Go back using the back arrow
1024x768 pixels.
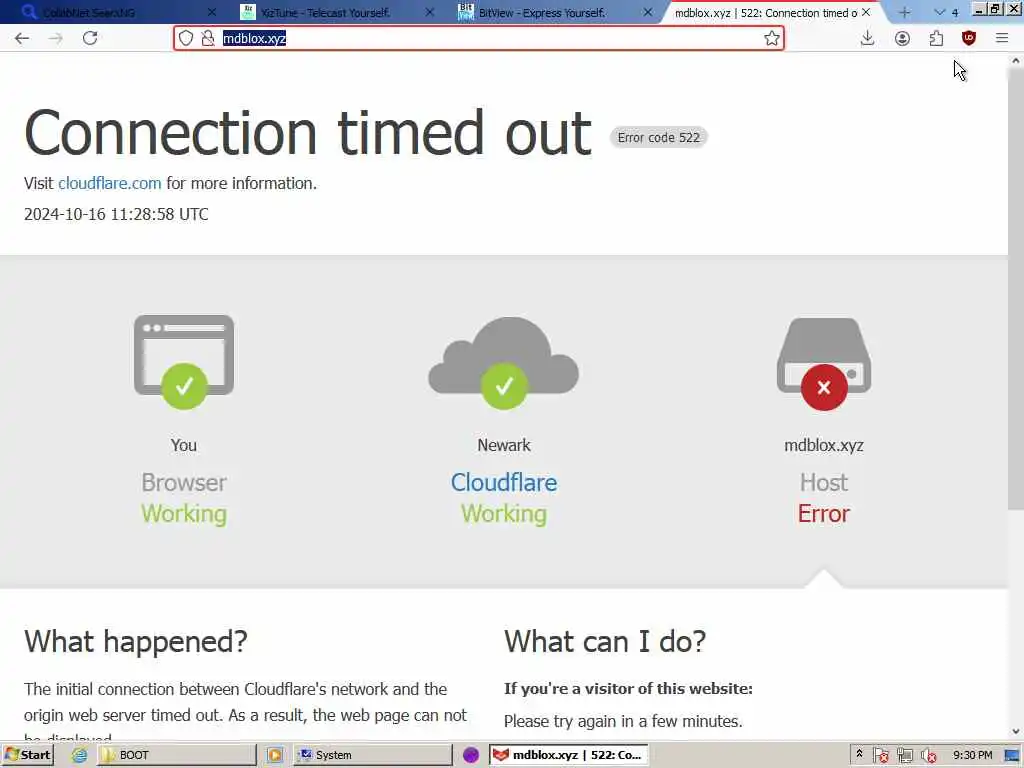22,38
